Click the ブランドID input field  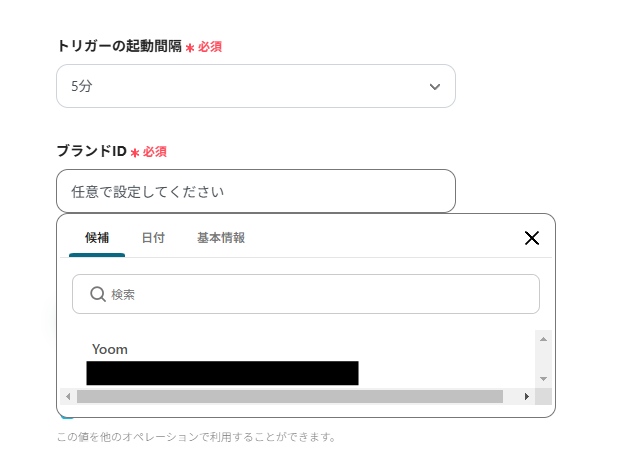coord(256,191)
